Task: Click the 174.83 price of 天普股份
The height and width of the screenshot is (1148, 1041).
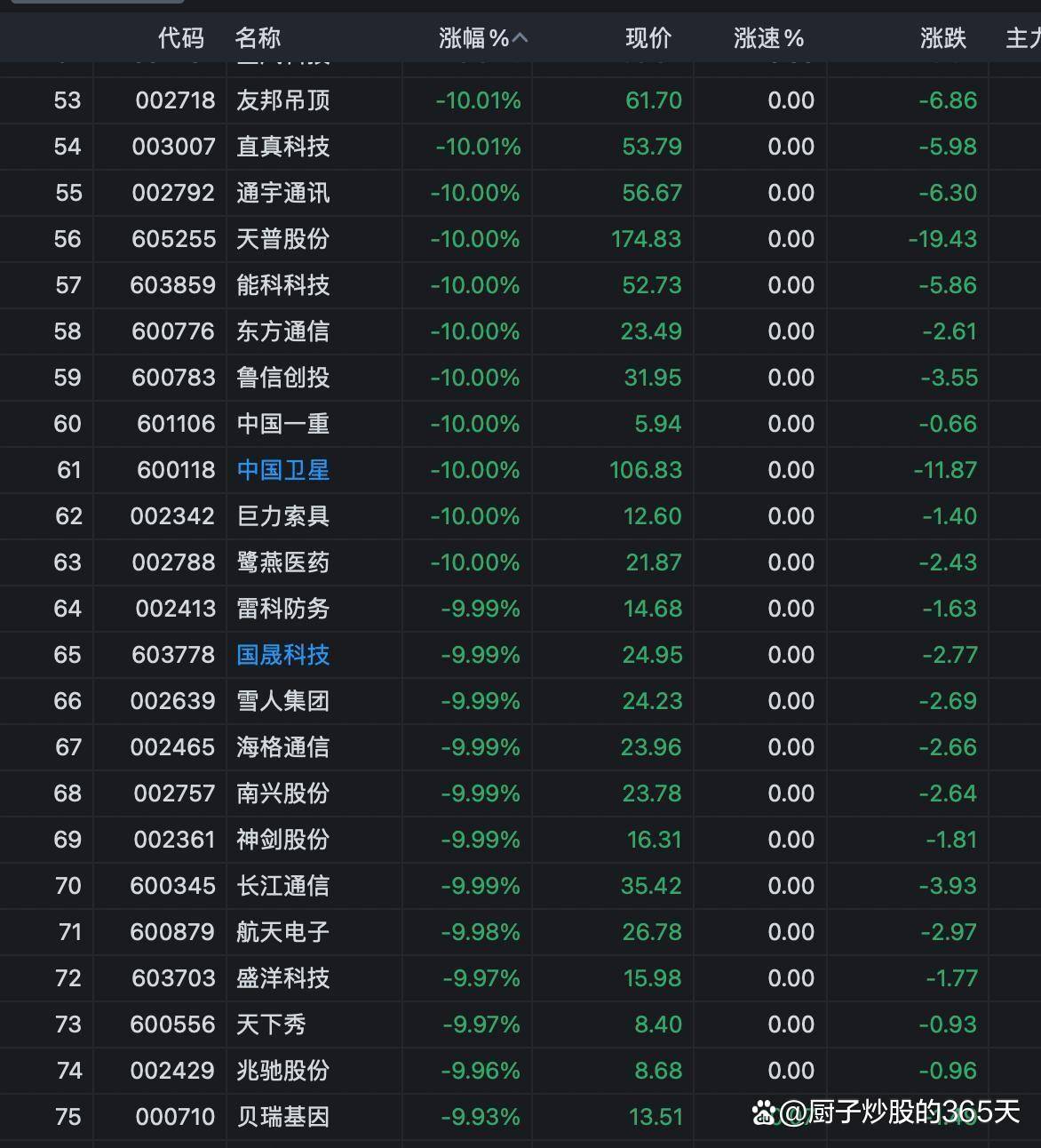Action: tap(646, 239)
